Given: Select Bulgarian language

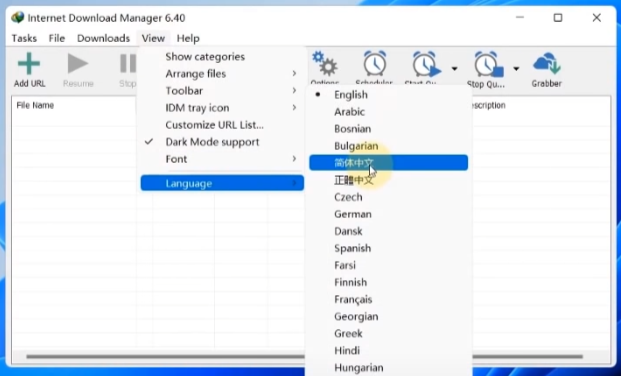Looking at the screenshot, I should point(388,146).
